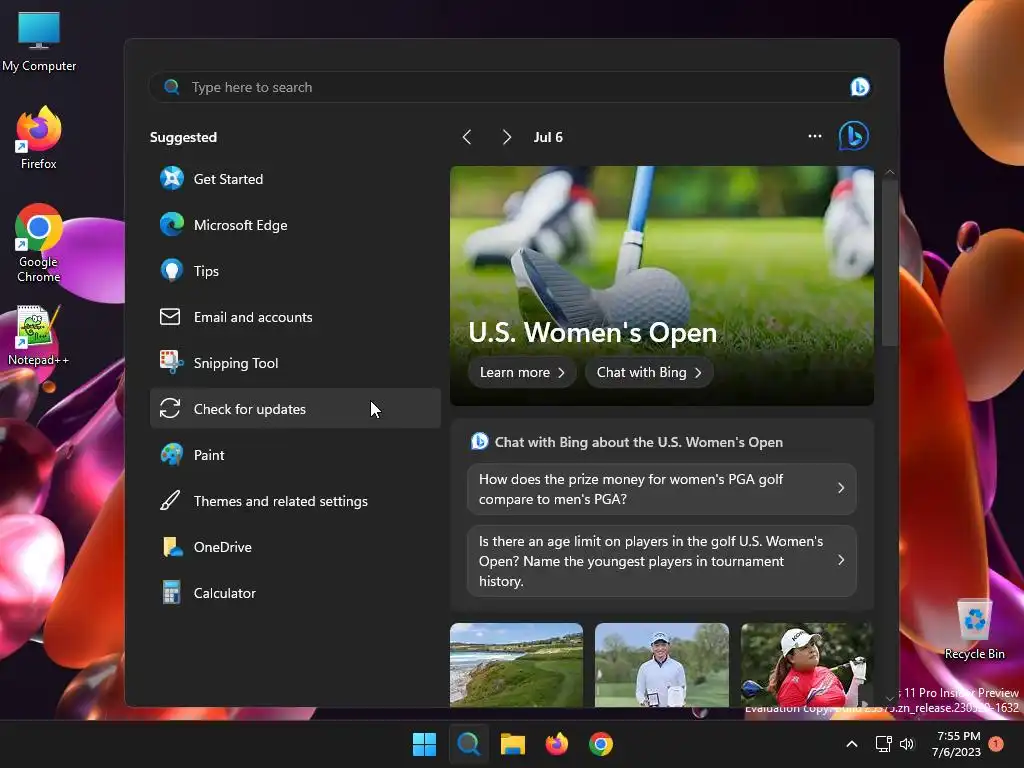Launch Microsoft Edge from suggestions

[x=295, y=225]
